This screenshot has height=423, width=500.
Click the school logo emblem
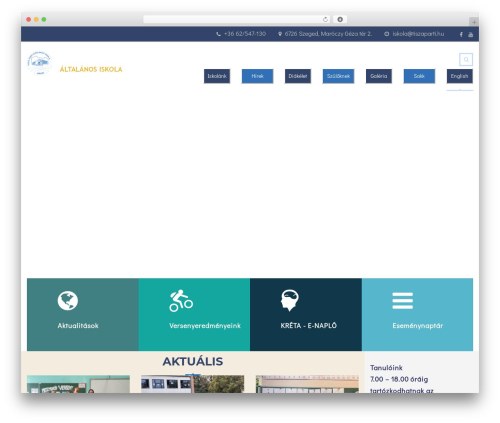point(39,63)
